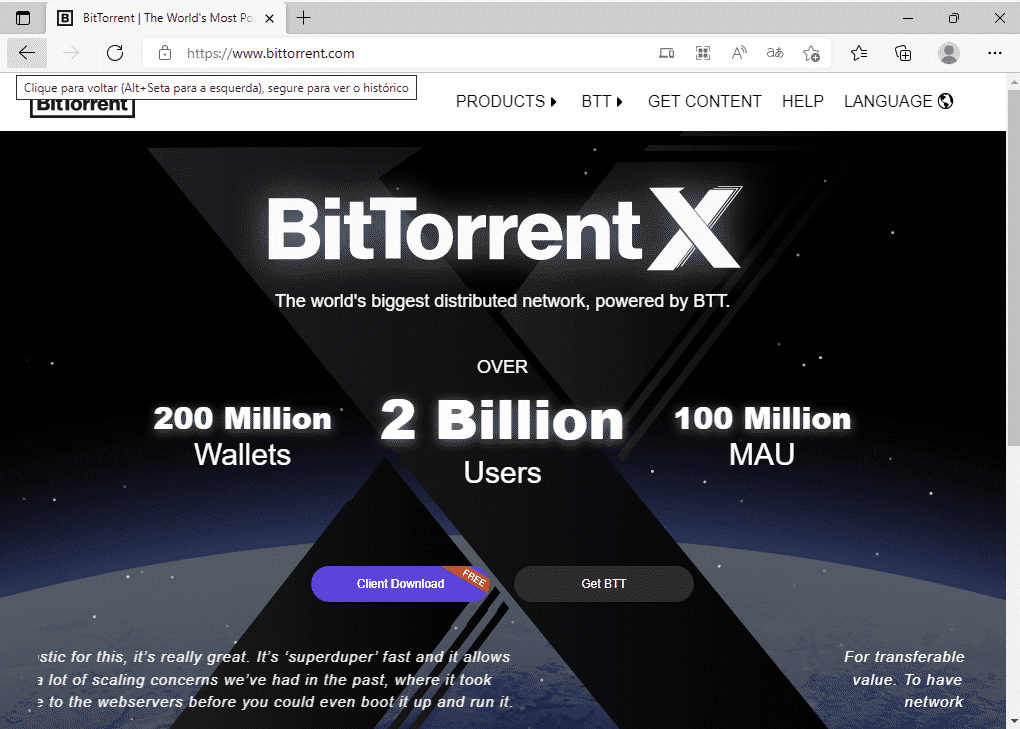Click 'The world's biggest distributed network' tagline
This screenshot has height=729, width=1020.
[x=502, y=301]
